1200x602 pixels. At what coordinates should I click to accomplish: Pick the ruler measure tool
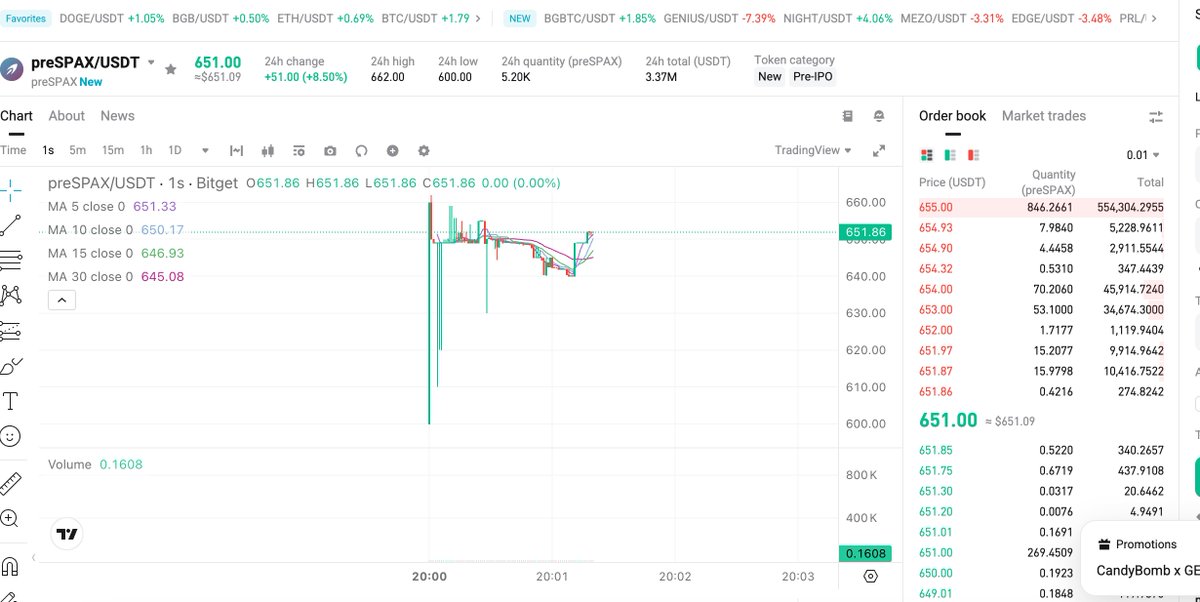10,484
